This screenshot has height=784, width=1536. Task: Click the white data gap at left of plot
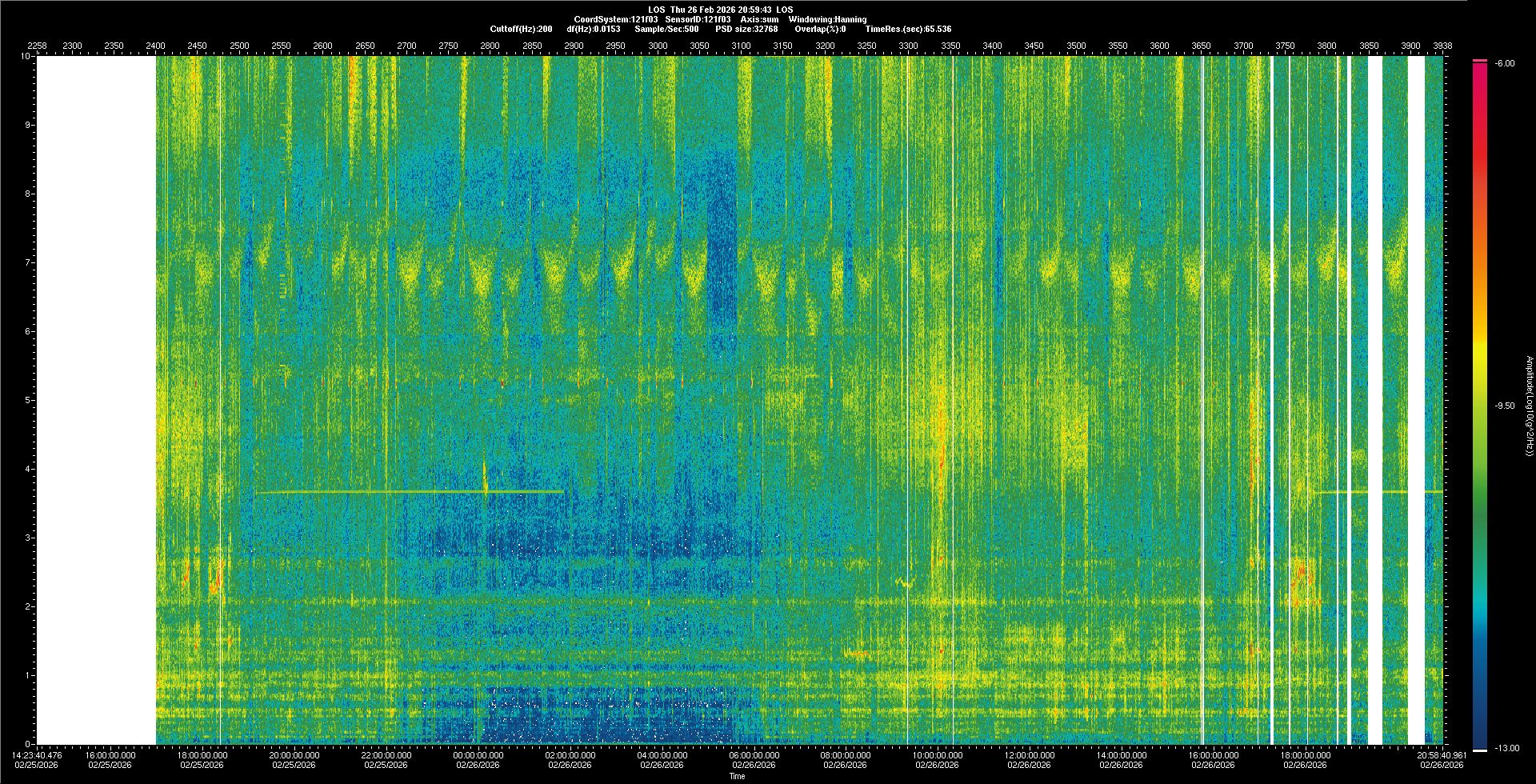tap(96, 400)
